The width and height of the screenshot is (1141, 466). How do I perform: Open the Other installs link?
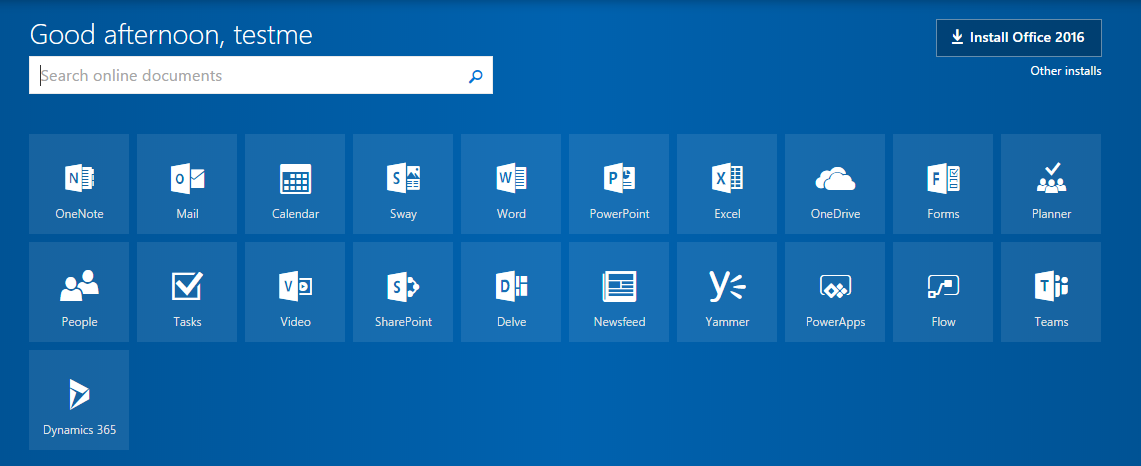[x=1065, y=71]
